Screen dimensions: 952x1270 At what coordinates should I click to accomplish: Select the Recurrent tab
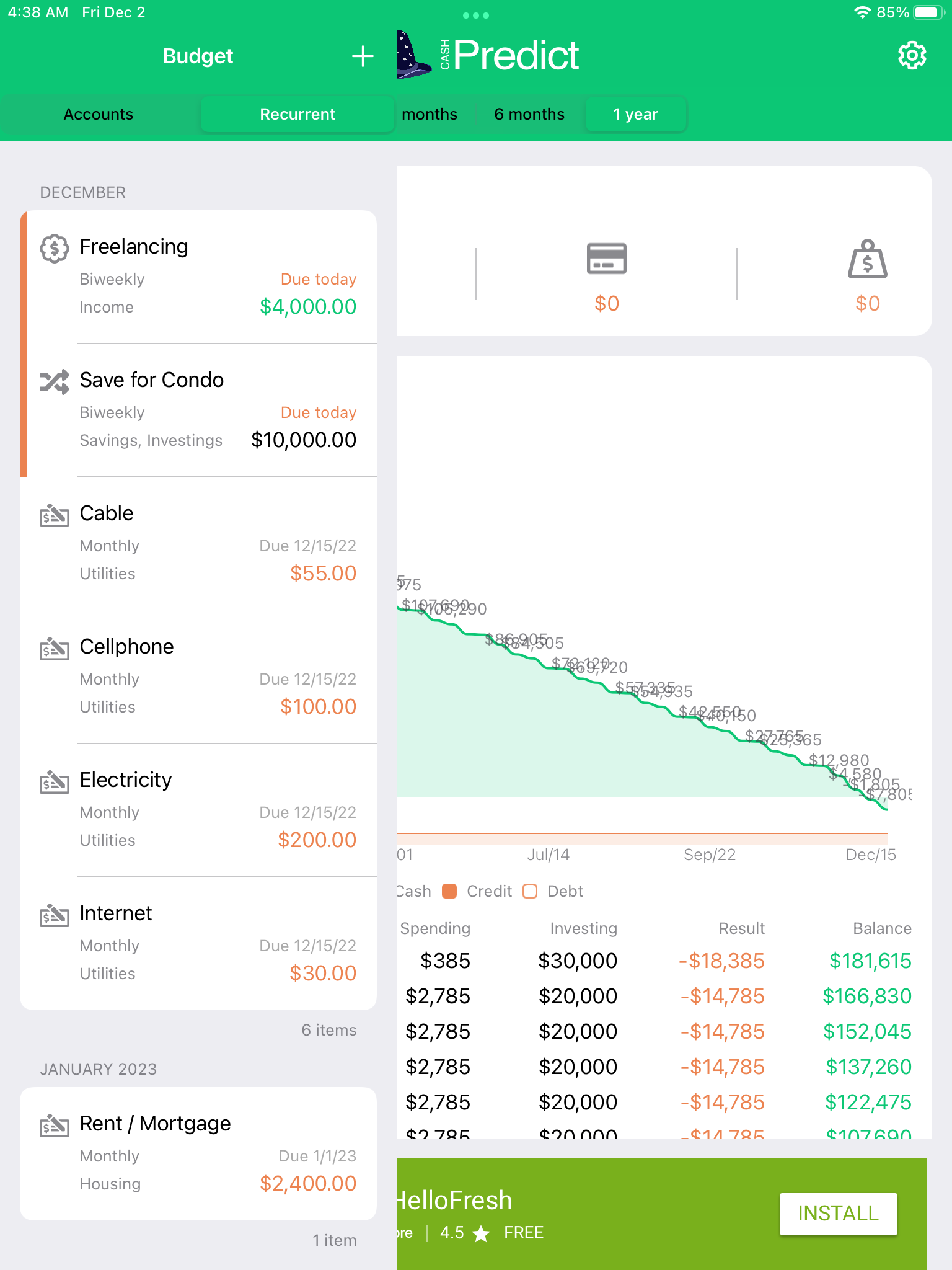[297, 114]
